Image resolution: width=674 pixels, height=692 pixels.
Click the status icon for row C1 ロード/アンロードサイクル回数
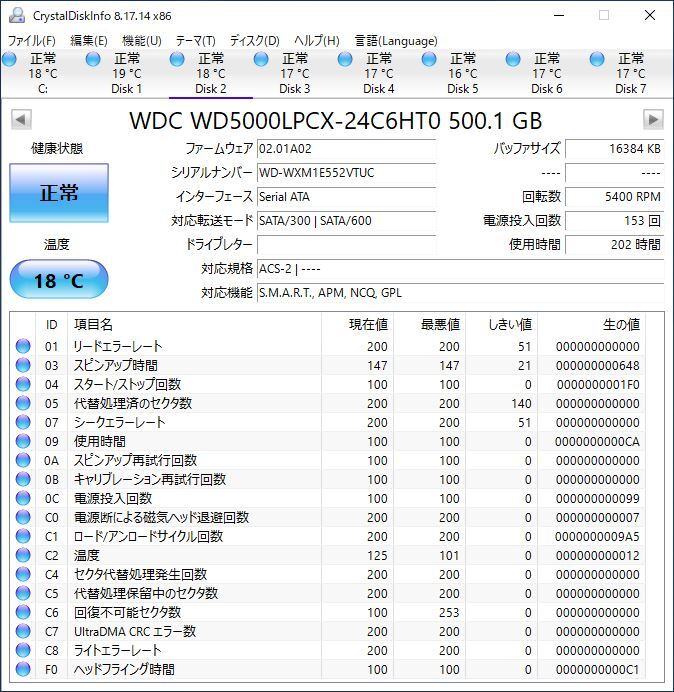(x=23, y=536)
